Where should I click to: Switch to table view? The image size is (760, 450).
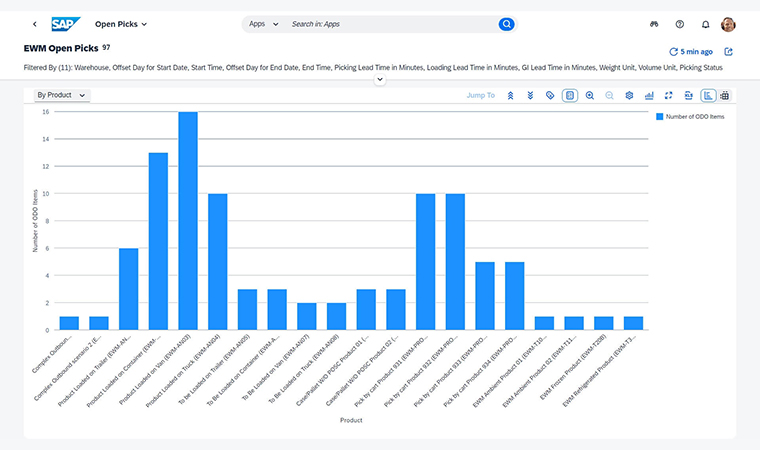coord(724,96)
